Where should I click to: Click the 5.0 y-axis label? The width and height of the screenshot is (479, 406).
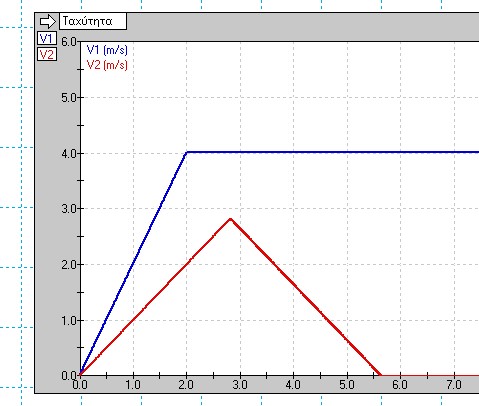(x=69, y=98)
